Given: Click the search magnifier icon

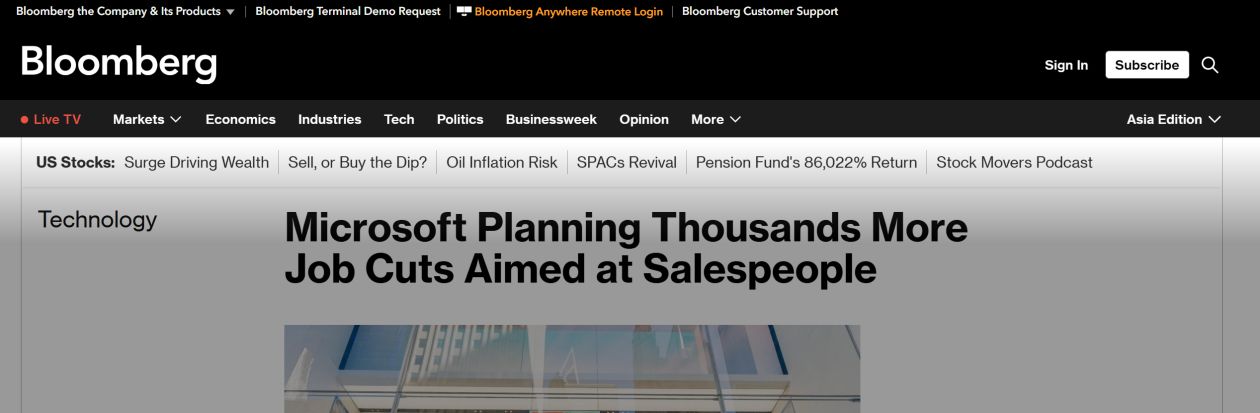Looking at the screenshot, I should [1210, 65].
